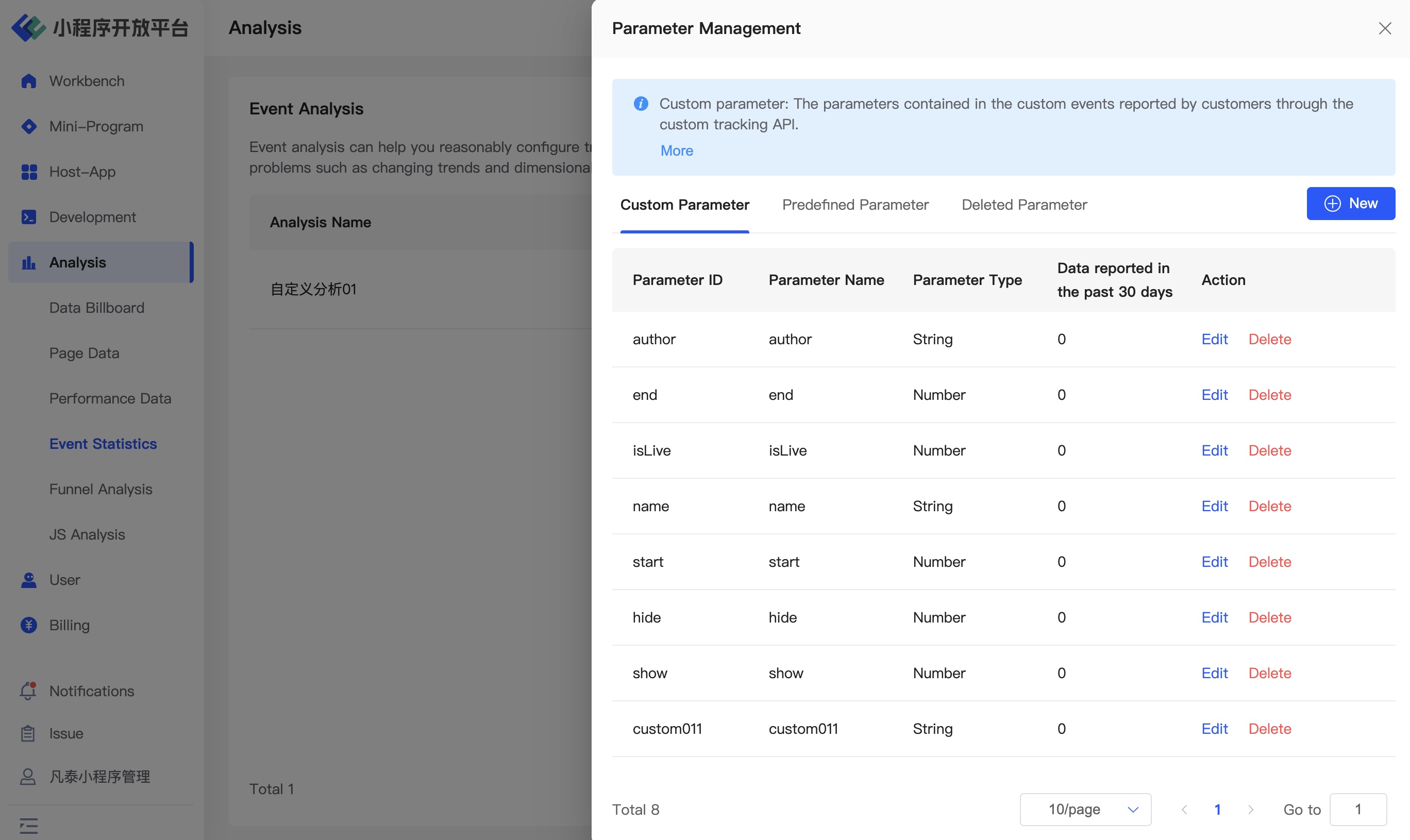The width and height of the screenshot is (1410, 840).
Task: Open Workbench in the sidebar
Action: click(x=101, y=81)
